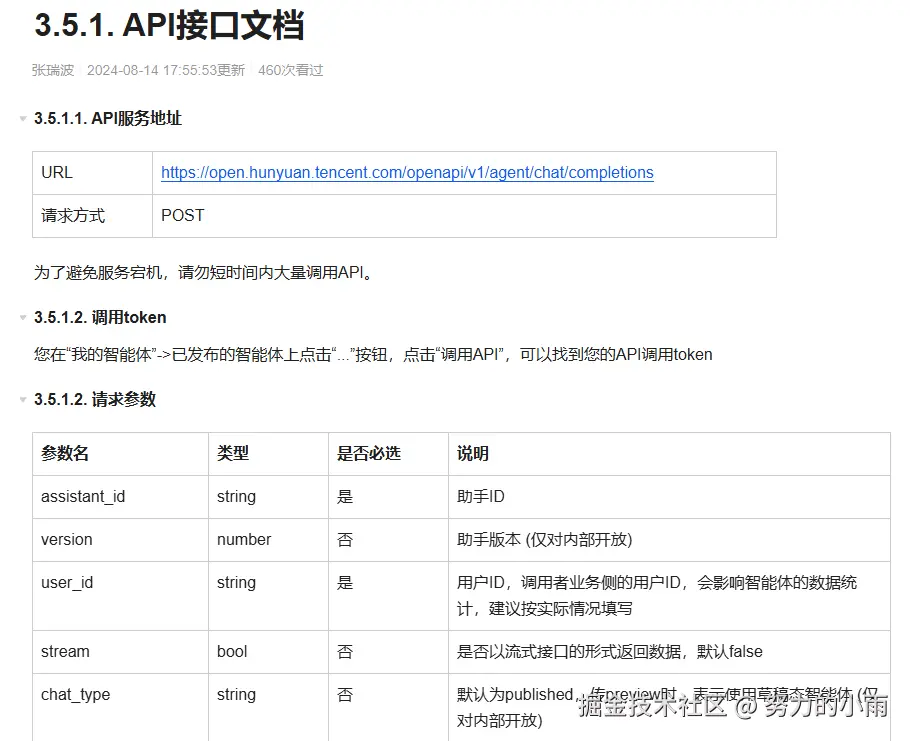Click the 是 required cell for user_id
Screen dimensions: 910x741
click(x=388, y=596)
